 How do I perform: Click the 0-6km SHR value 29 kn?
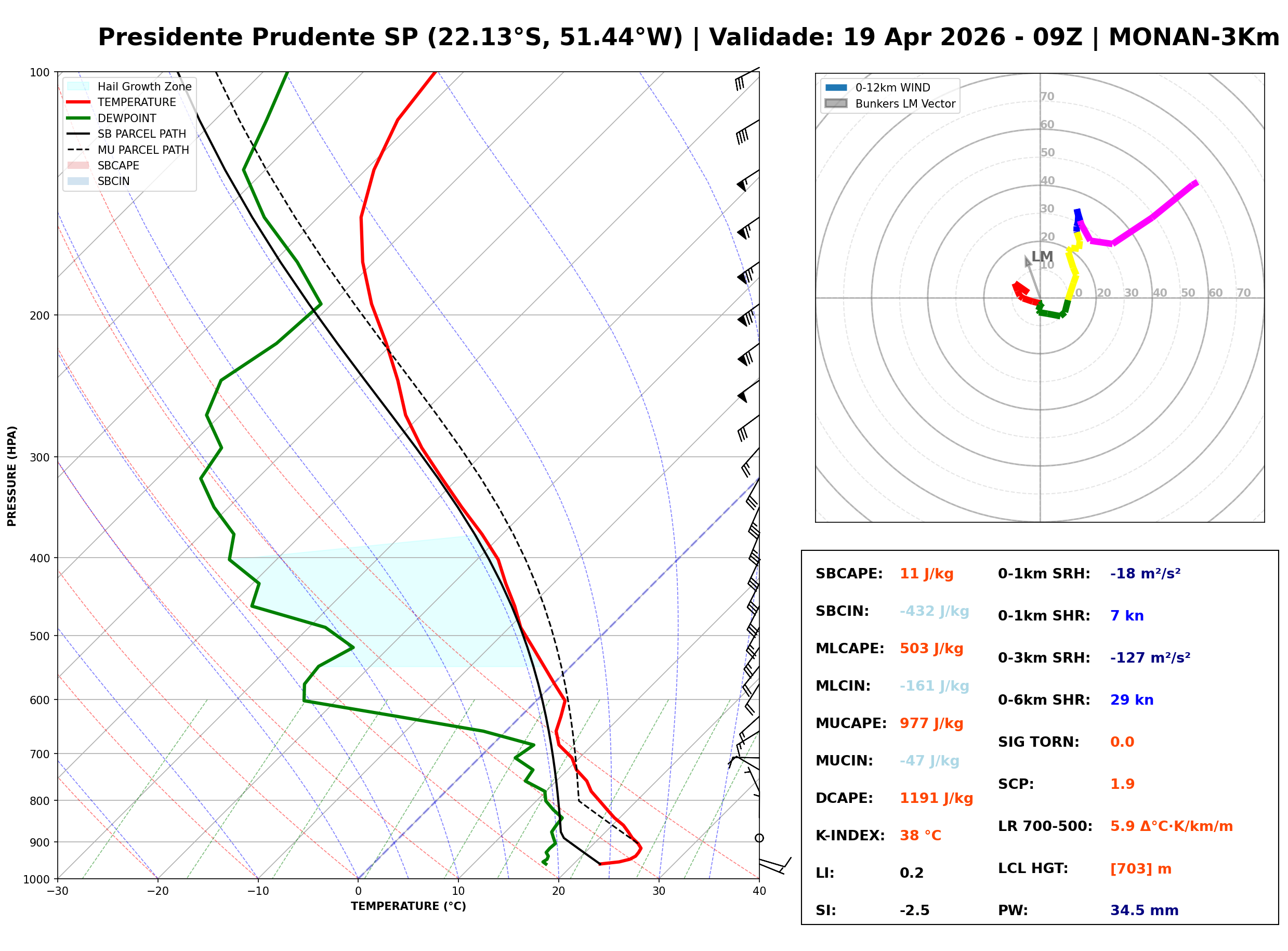[x=1133, y=701]
